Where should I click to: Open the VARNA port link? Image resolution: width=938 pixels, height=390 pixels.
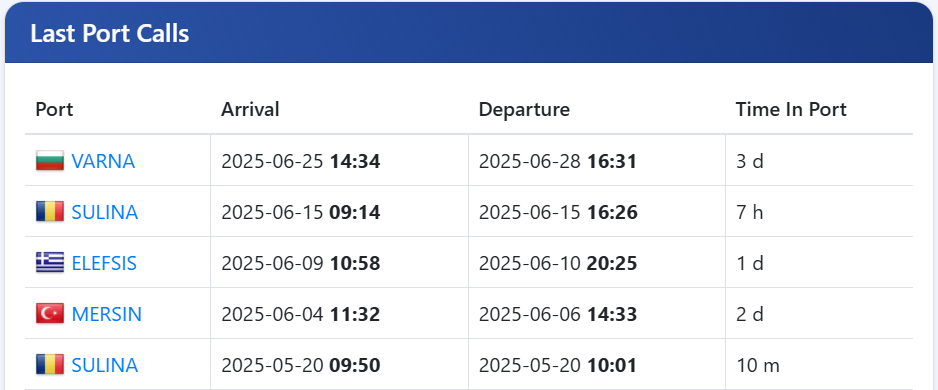(x=103, y=162)
